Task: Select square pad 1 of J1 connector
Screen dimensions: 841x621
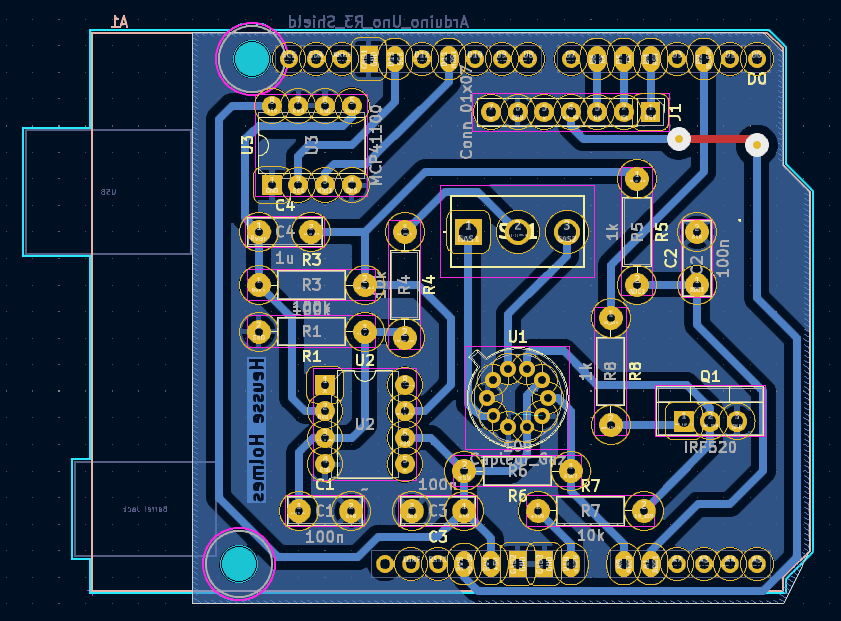Action: tap(651, 112)
